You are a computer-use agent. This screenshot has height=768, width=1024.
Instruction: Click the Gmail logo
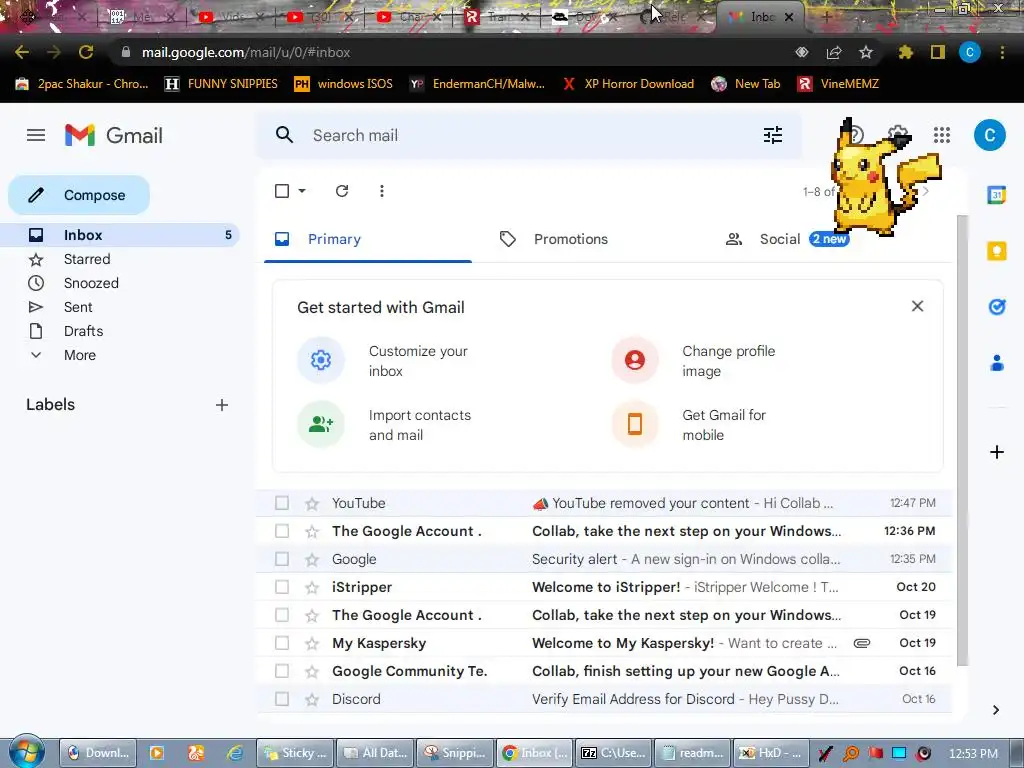[114, 135]
